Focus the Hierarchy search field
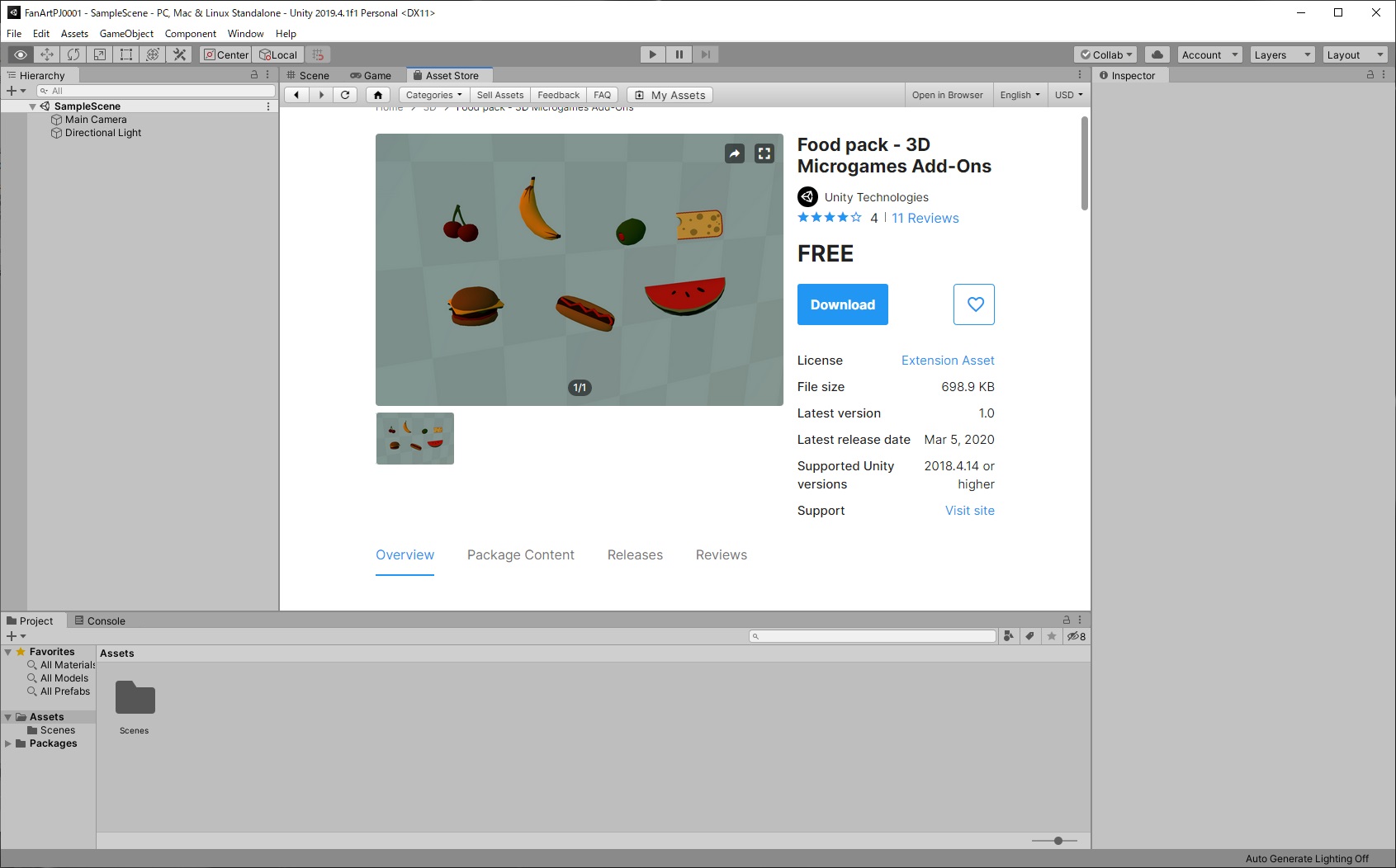The height and width of the screenshot is (868, 1396). coord(155,91)
